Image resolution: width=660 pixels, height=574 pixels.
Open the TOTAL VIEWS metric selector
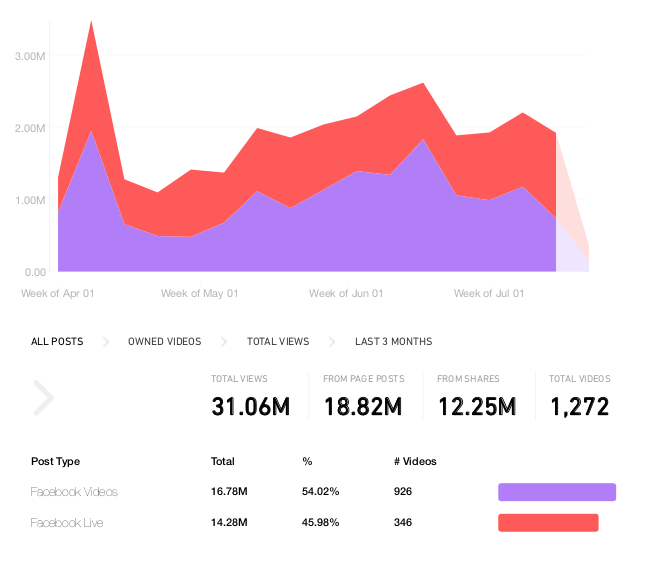[x=278, y=341]
